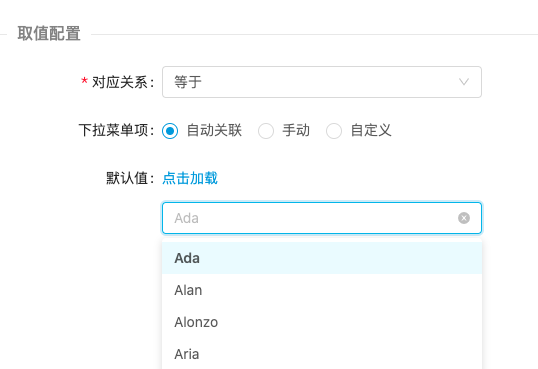
Task: Click the 等于 selected value text
Action: tap(188, 82)
